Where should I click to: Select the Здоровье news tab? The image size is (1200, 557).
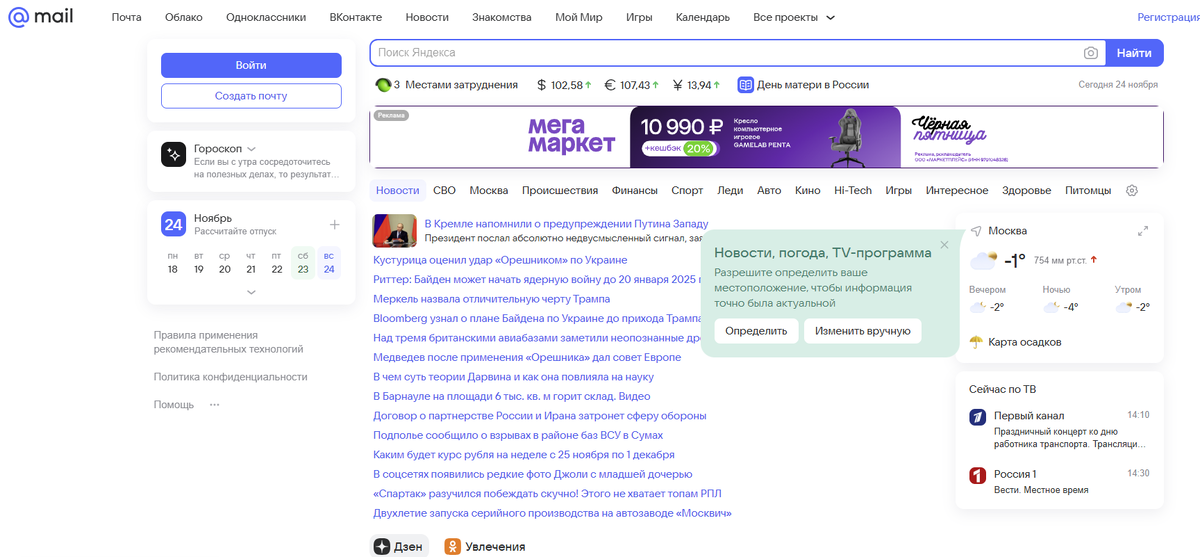coord(1026,191)
